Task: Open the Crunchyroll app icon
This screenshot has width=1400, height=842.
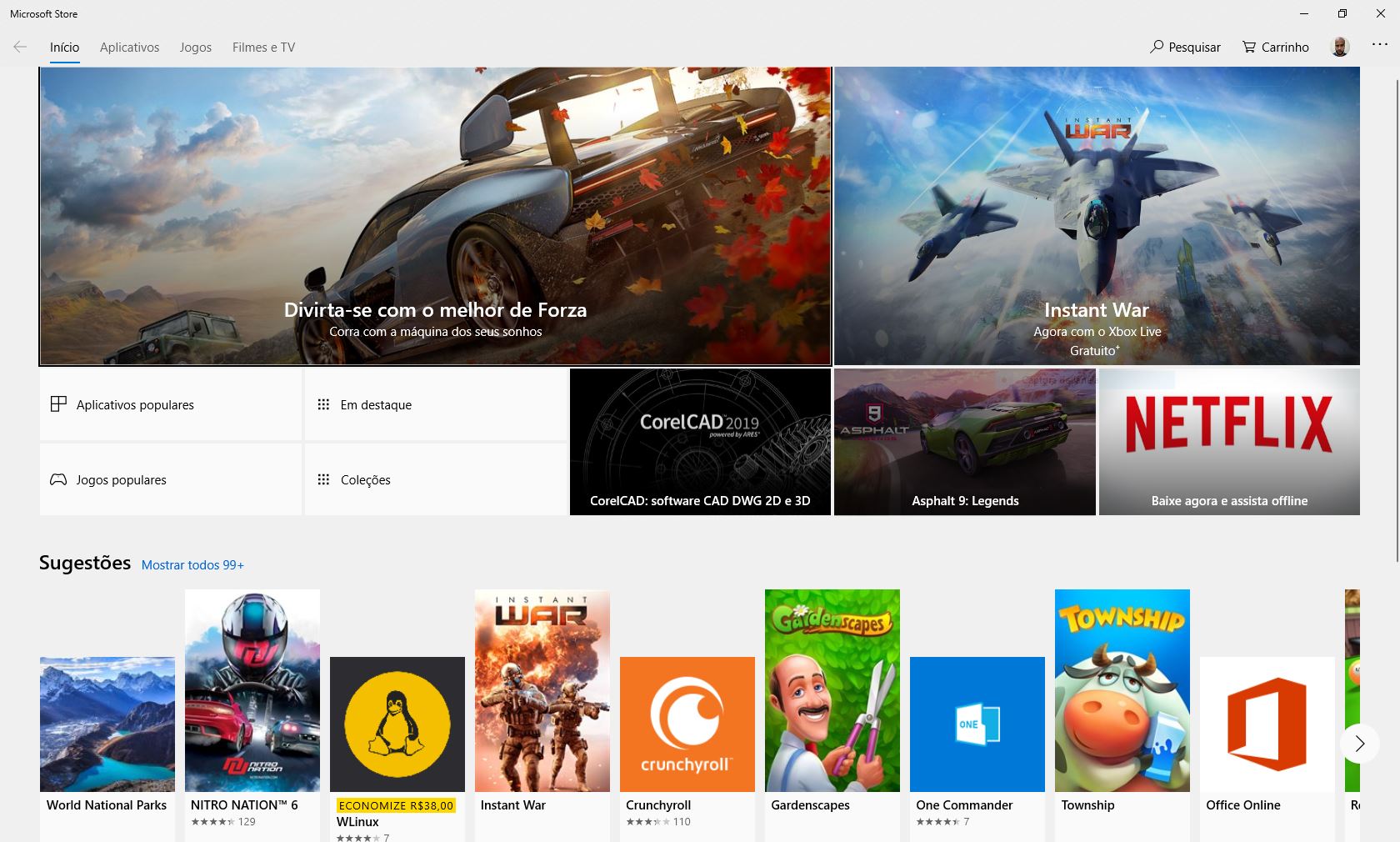Action: tap(687, 724)
